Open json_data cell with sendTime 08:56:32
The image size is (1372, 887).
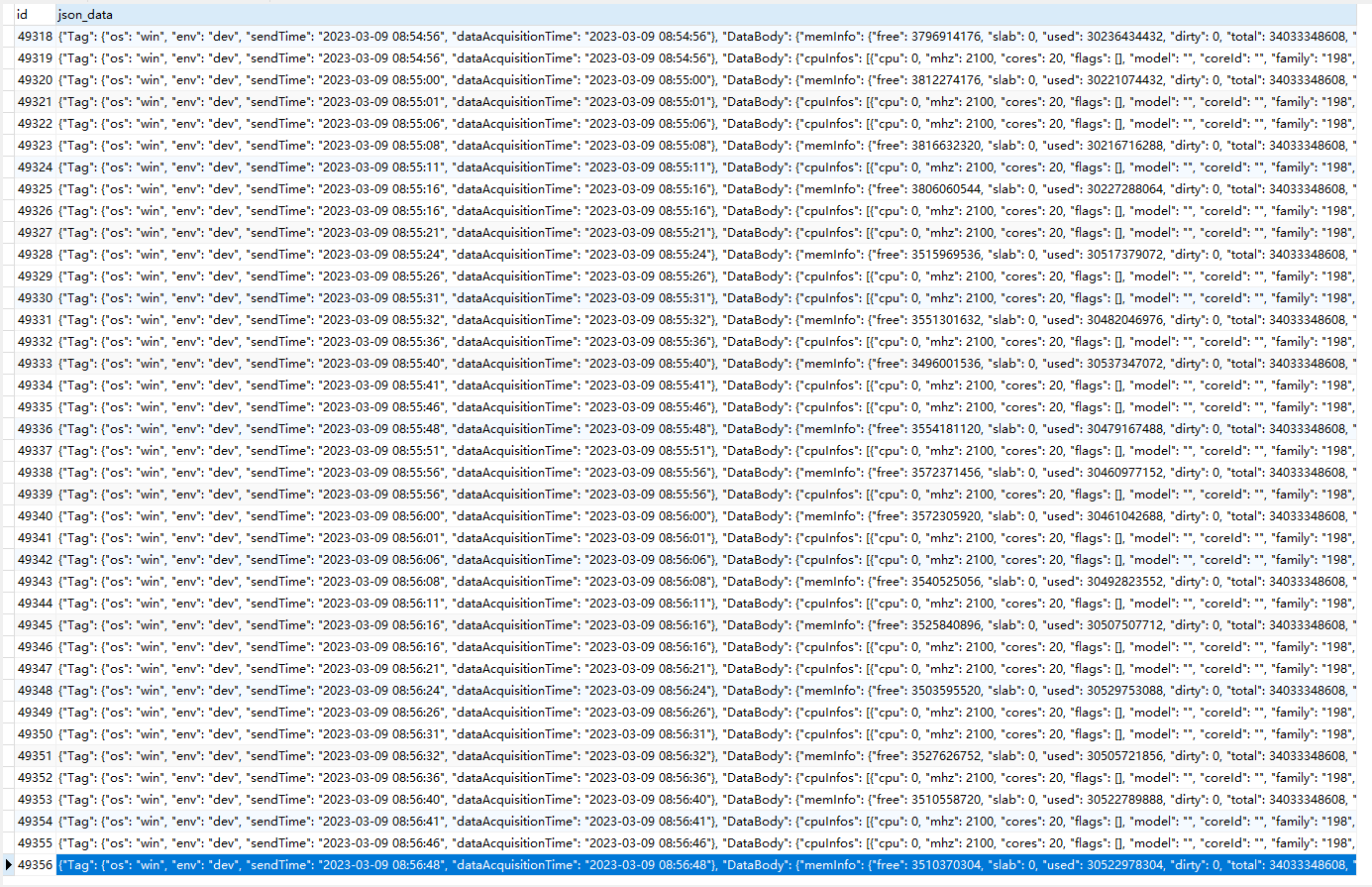(x=705, y=756)
